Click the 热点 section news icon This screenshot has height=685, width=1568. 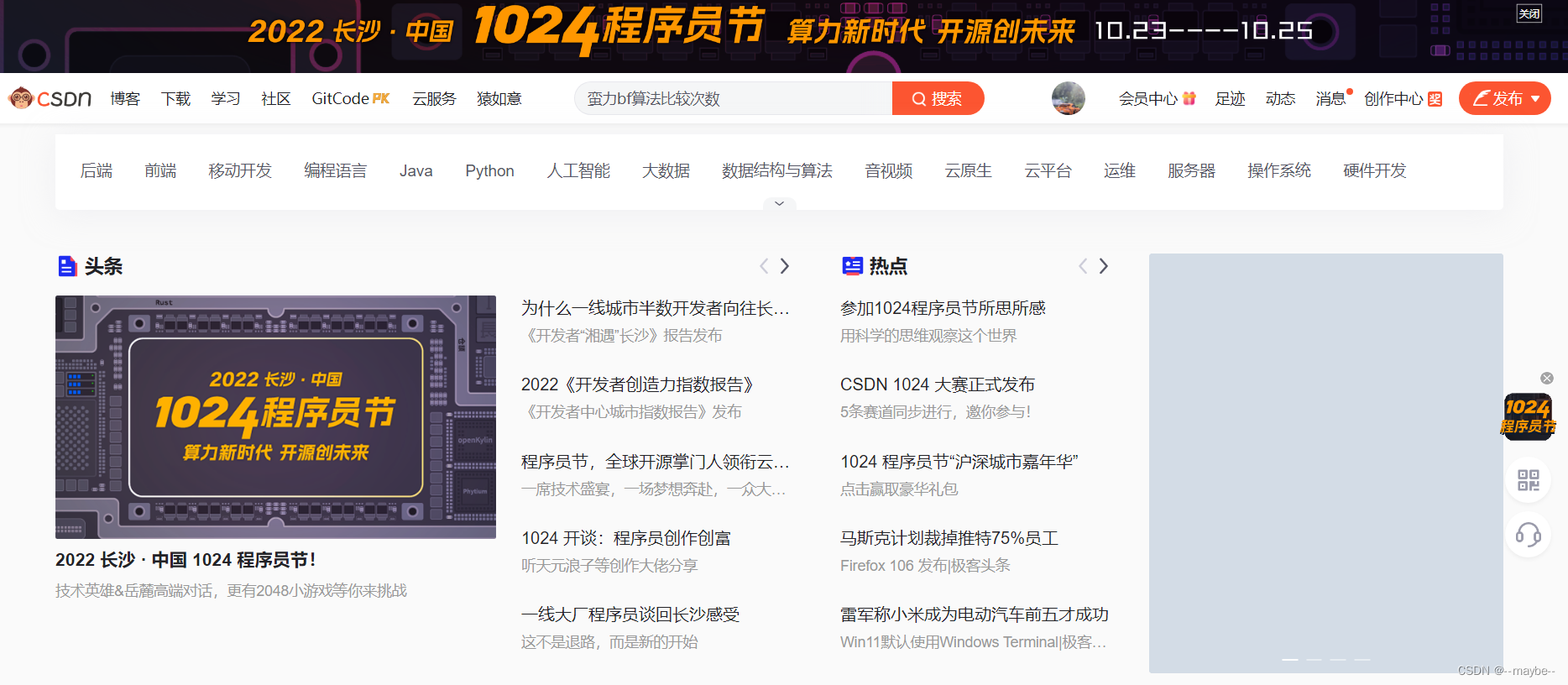tap(852, 266)
